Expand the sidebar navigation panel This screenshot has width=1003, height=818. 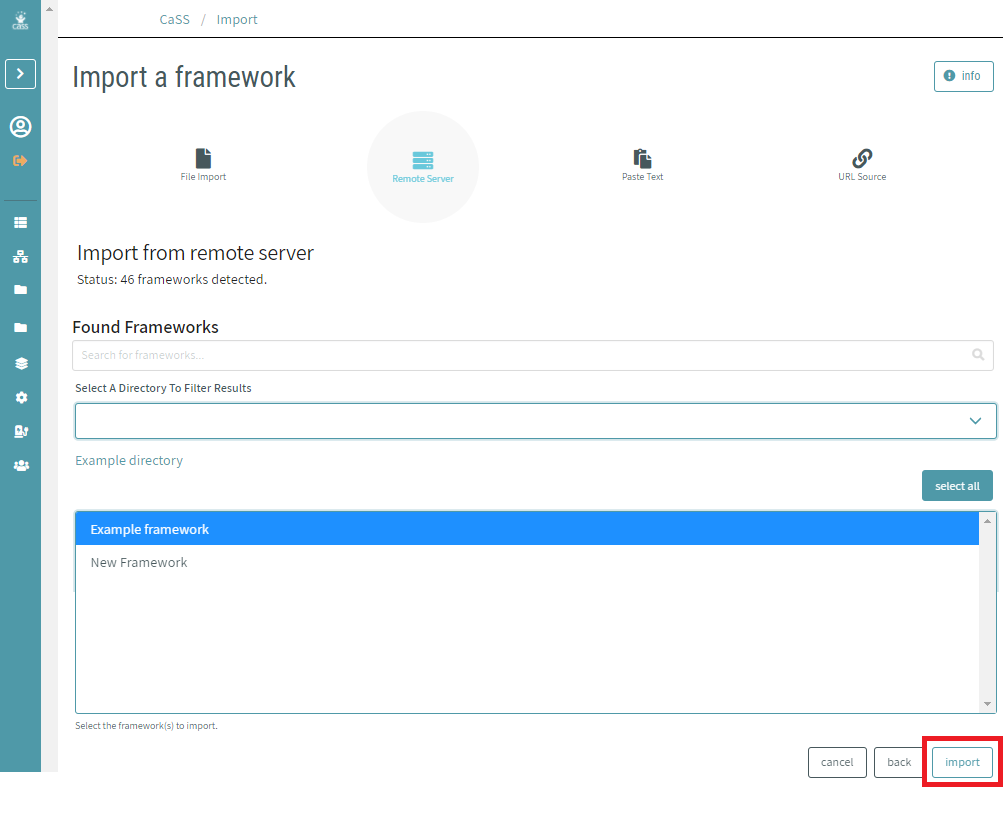tap(20, 74)
